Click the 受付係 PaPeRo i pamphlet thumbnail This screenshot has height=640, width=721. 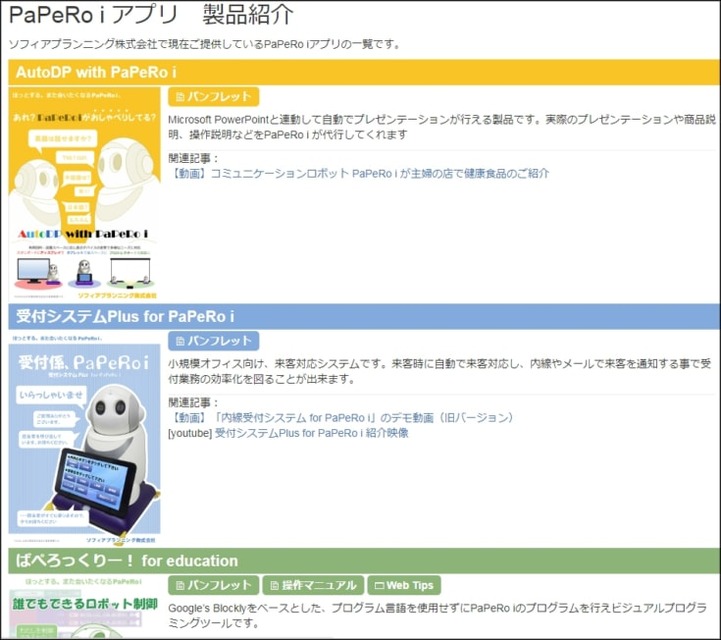[85, 439]
